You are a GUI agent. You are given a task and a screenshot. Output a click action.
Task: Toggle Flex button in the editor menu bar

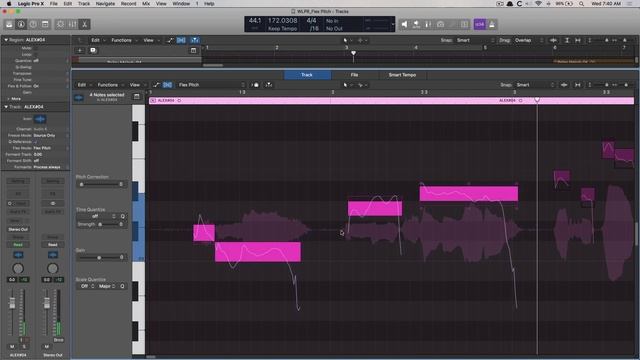click(x=167, y=85)
